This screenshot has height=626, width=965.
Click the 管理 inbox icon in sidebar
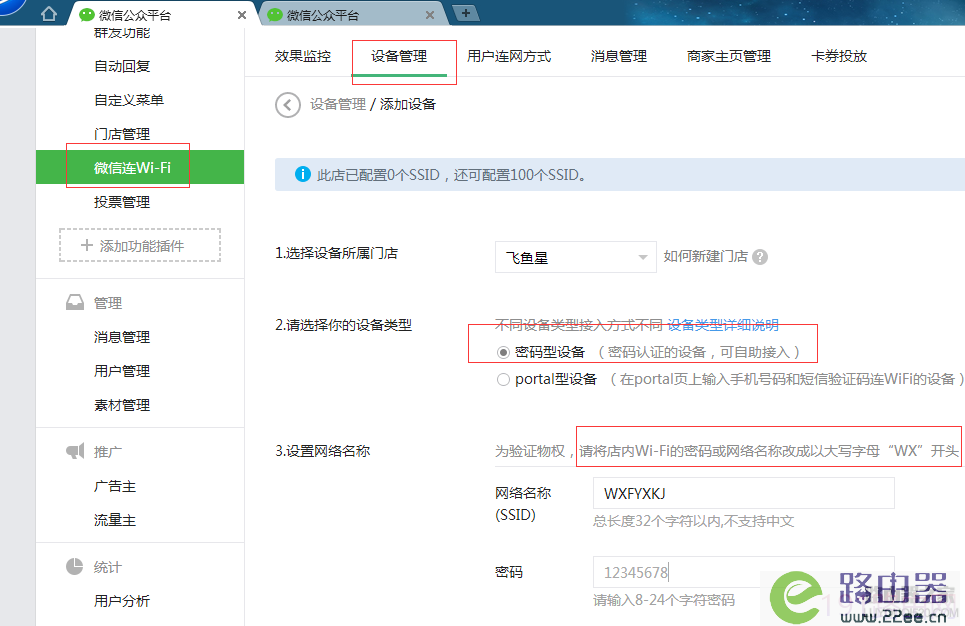[74, 302]
